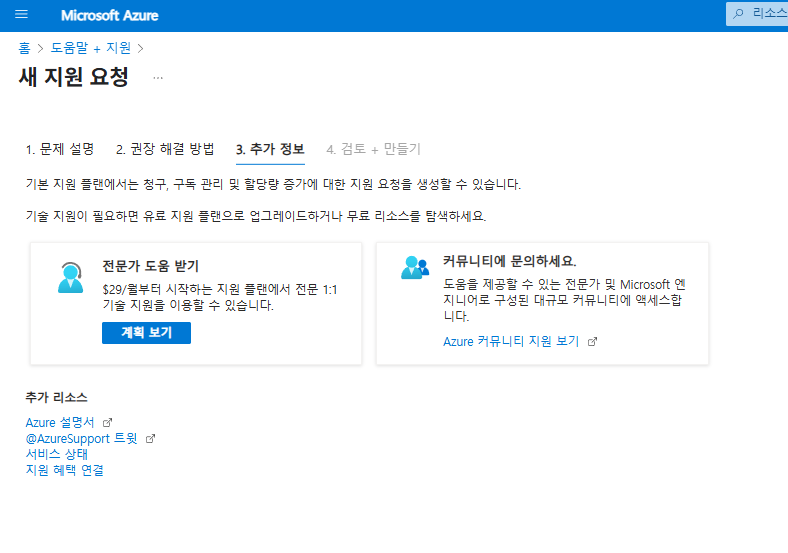Click the 커뮤니티에 문의하세요. heading
Image resolution: width=788 pixels, height=553 pixels.
510,261
